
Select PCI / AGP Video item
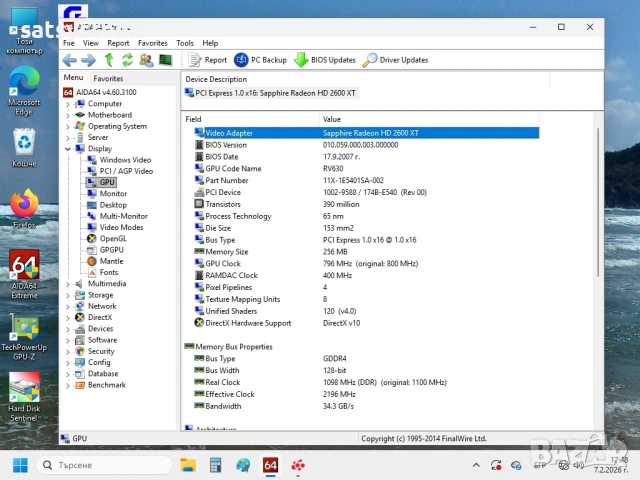[x=126, y=171]
